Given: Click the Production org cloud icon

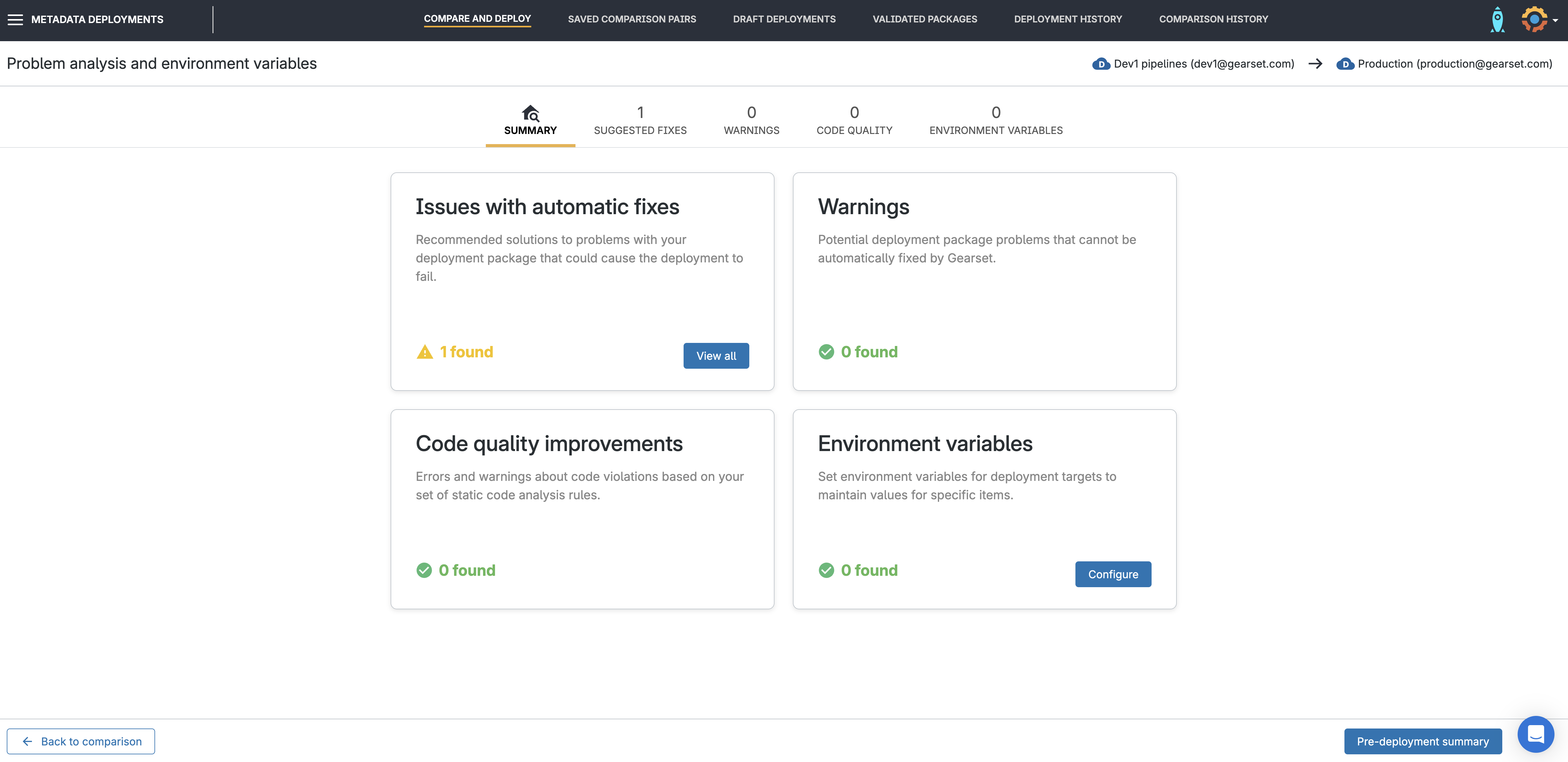Looking at the screenshot, I should click(1345, 64).
